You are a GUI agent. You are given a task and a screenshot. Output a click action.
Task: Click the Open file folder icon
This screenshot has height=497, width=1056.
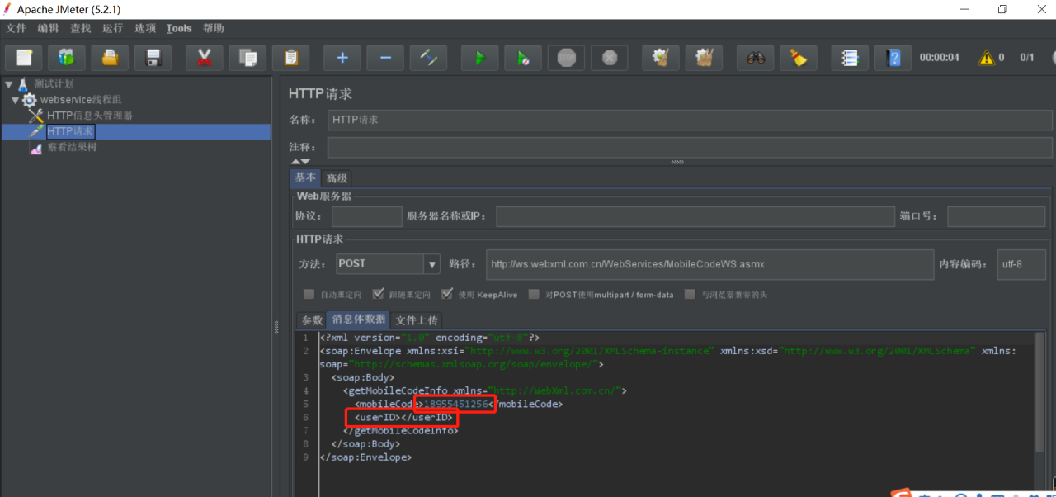(110, 58)
